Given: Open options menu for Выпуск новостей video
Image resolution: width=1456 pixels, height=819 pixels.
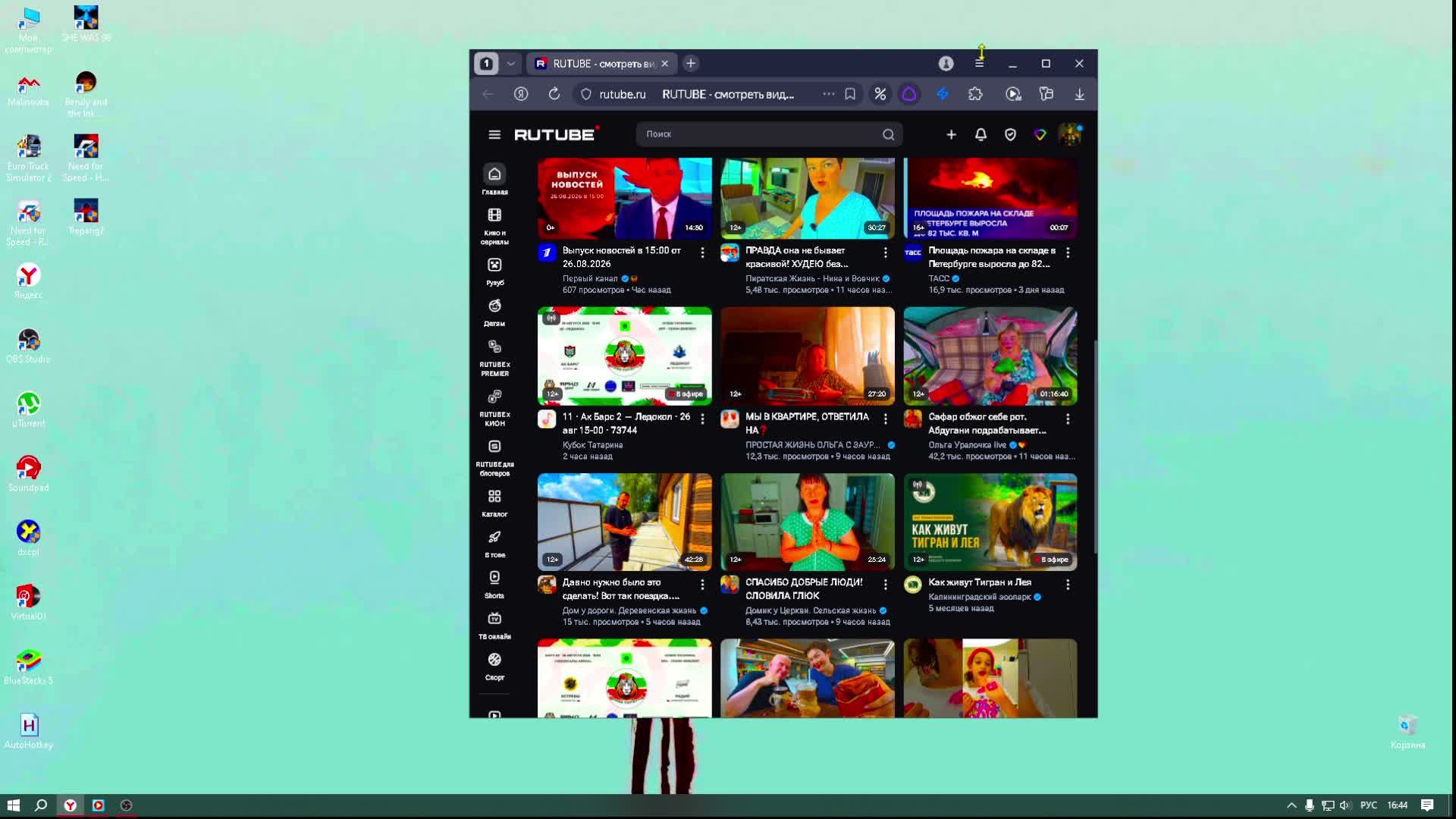Looking at the screenshot, I should [702, 252].
